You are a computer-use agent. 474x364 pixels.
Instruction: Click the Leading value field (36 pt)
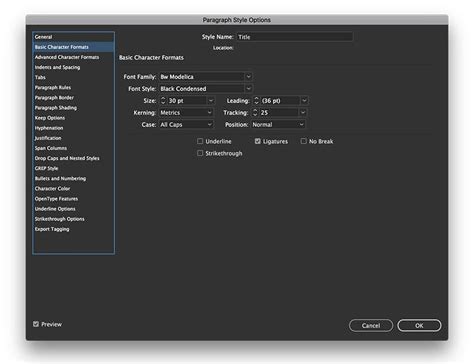[281, 101]
